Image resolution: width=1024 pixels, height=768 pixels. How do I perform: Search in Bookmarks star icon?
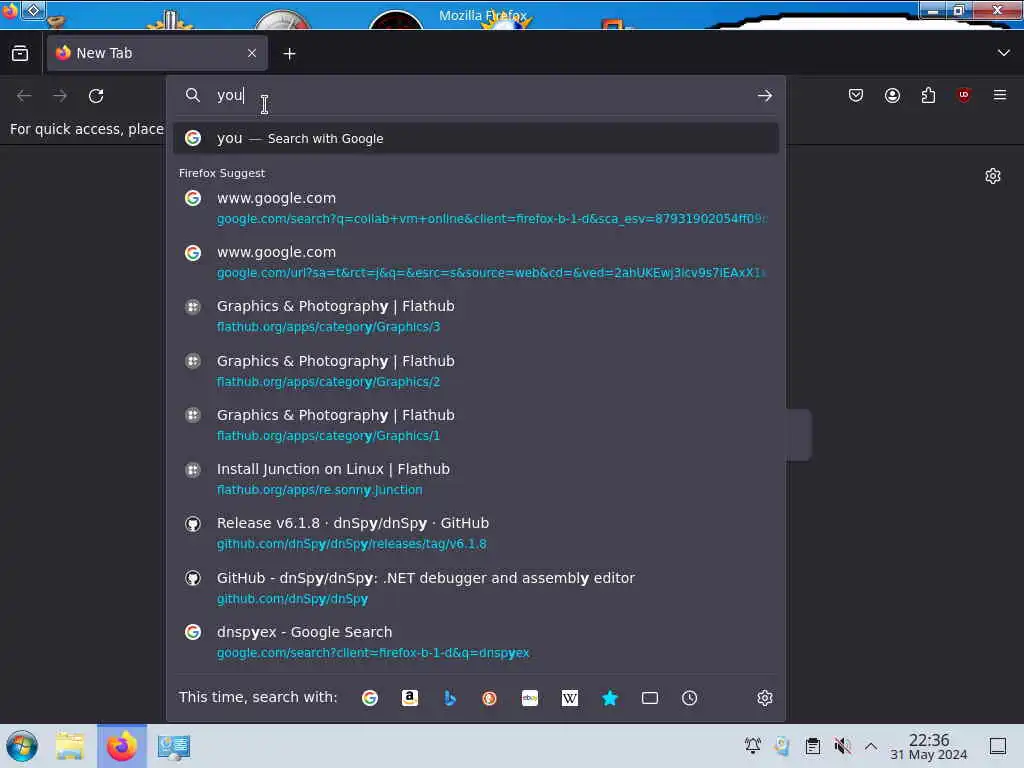point(610,697)
